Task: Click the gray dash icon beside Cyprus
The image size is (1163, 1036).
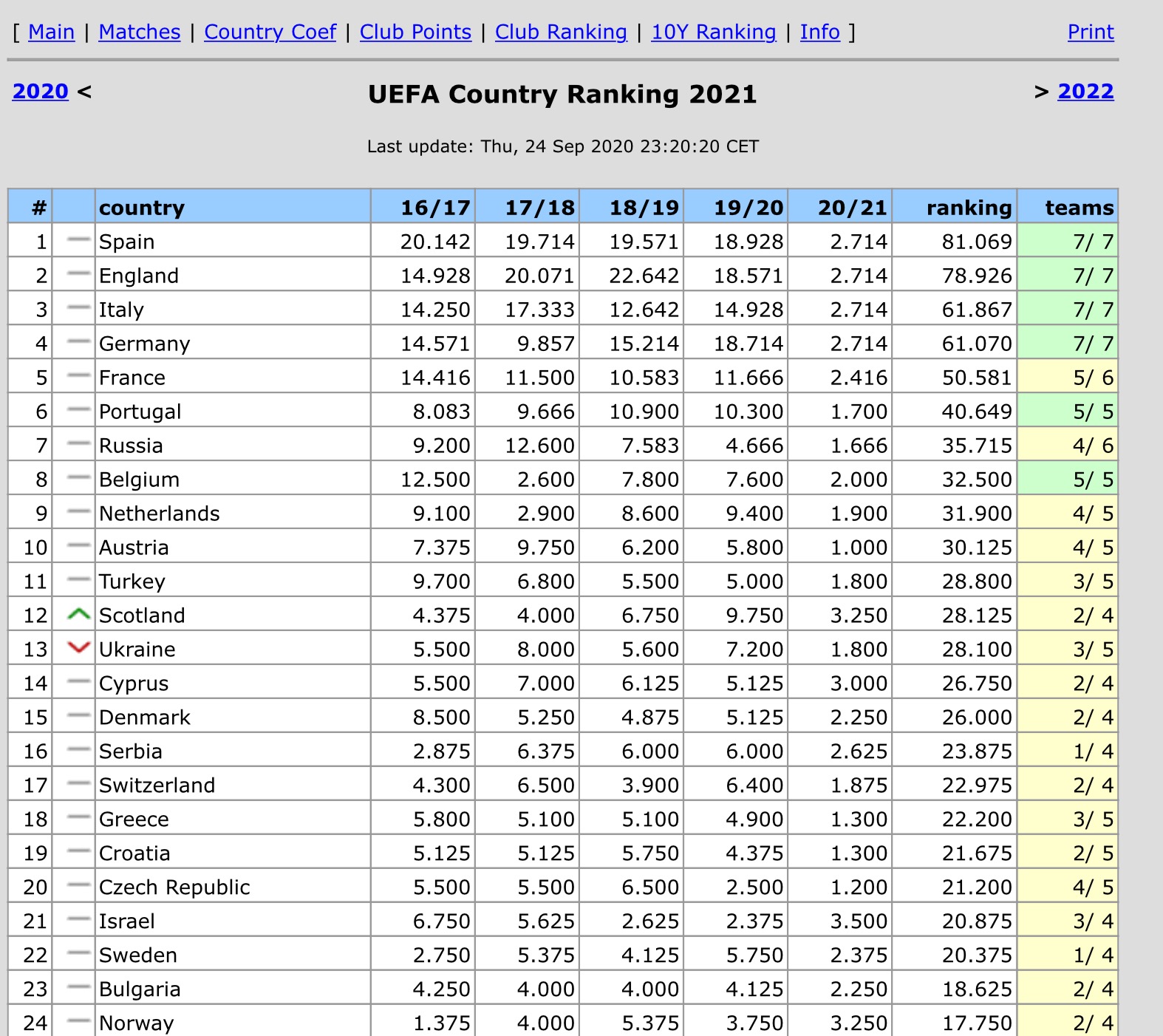Action: coord(78,682)
